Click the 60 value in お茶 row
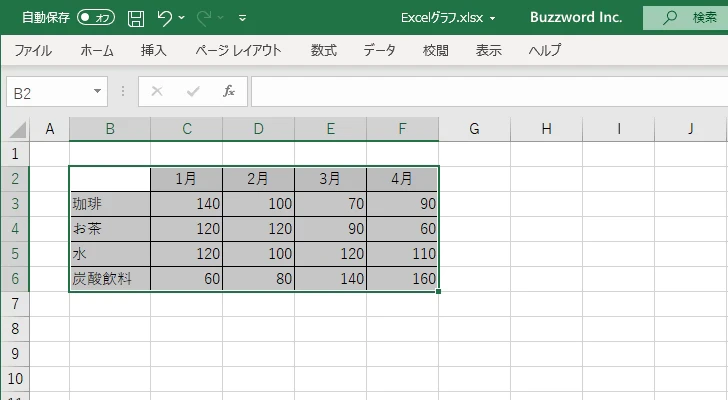This screenshot has width=728, height=400. coord(402,229)
